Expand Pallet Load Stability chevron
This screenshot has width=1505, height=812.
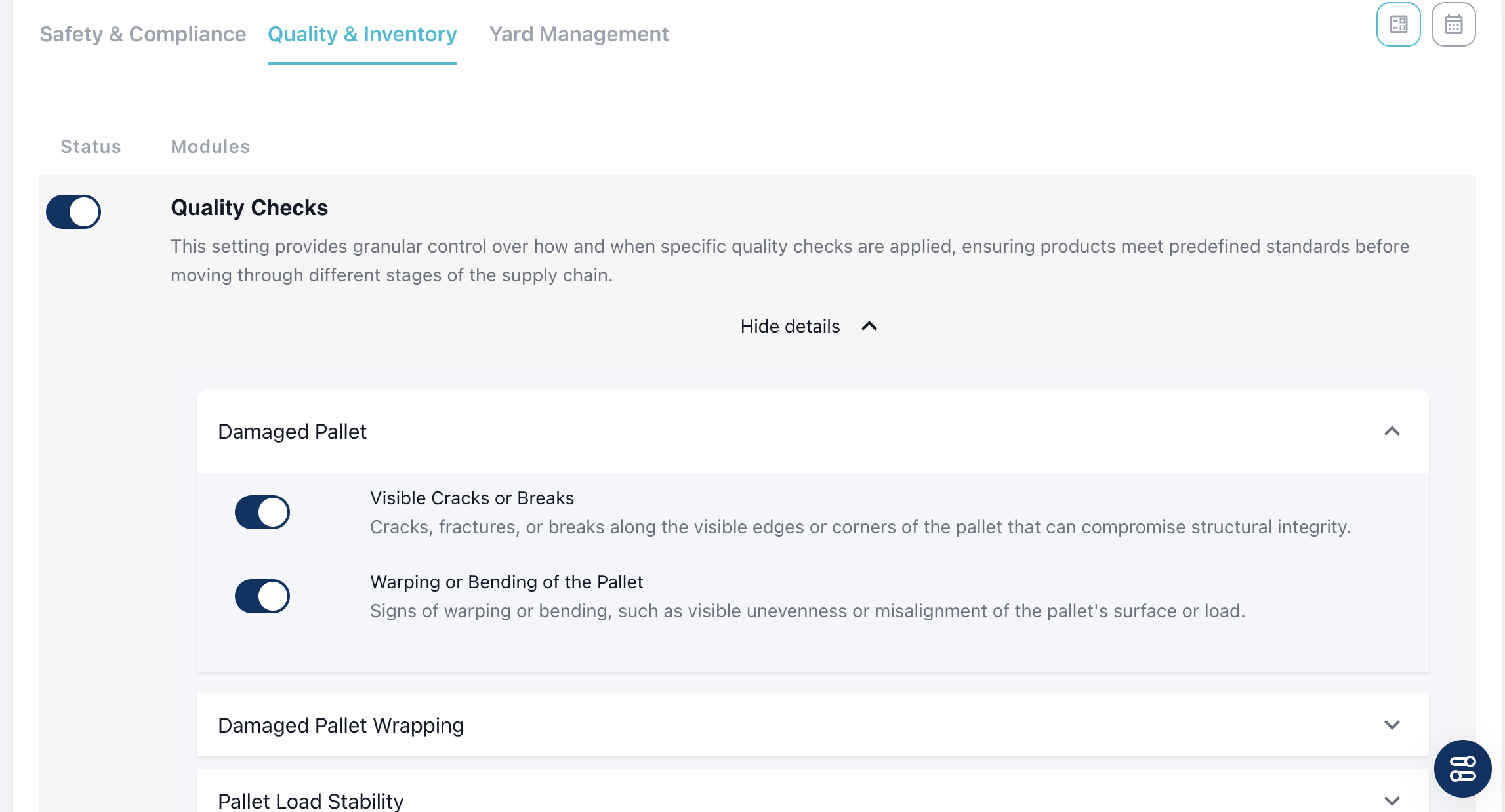pos(1392,800)
